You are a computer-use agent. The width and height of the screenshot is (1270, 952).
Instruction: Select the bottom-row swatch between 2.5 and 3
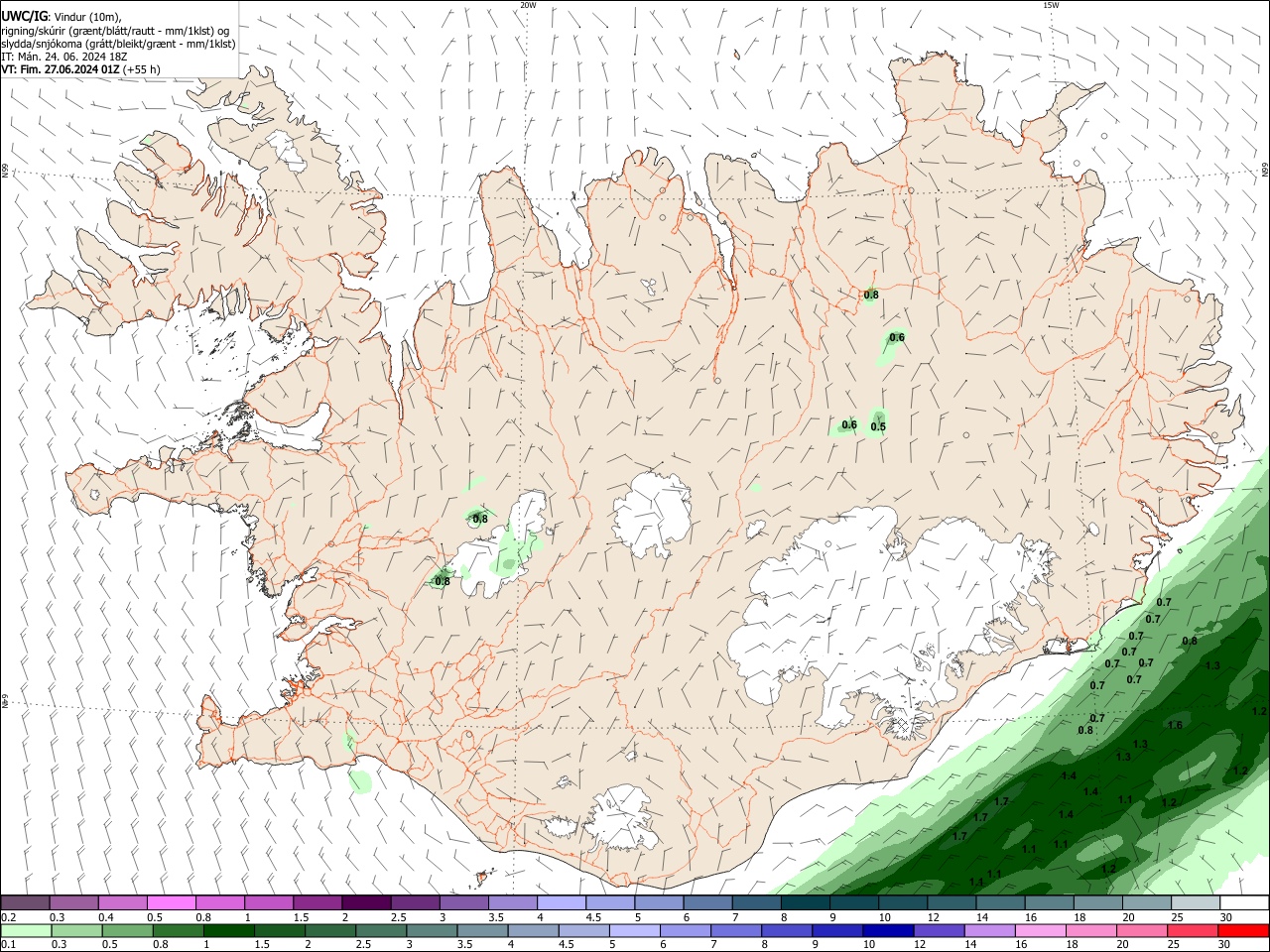click(382, 931)
